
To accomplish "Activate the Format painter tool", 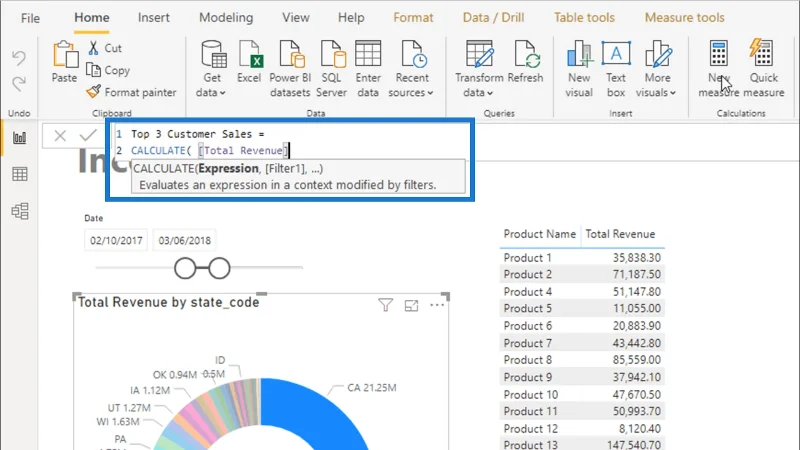I will [93, 92].
